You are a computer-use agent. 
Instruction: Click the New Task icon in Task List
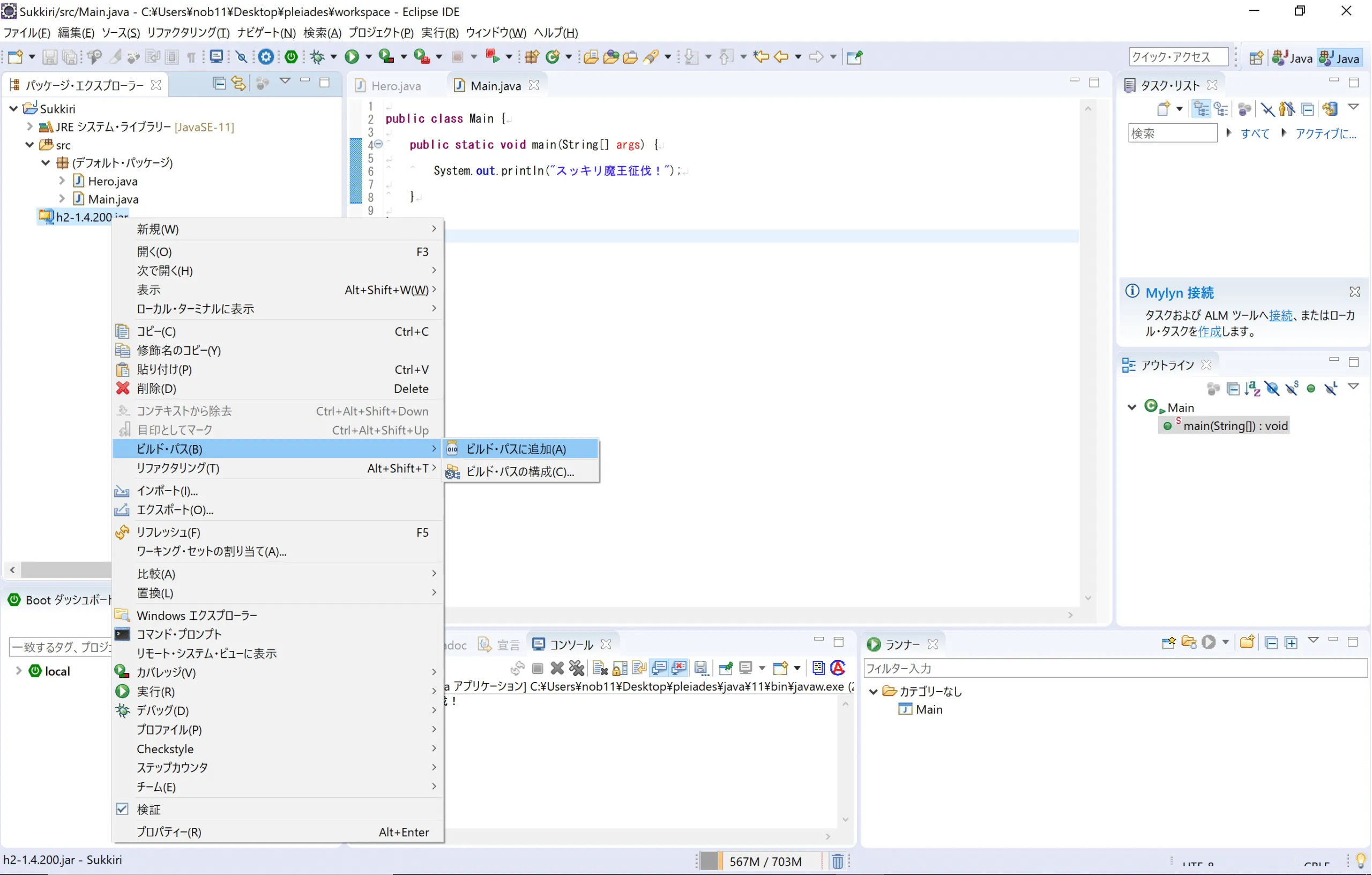pos(1163,109)
